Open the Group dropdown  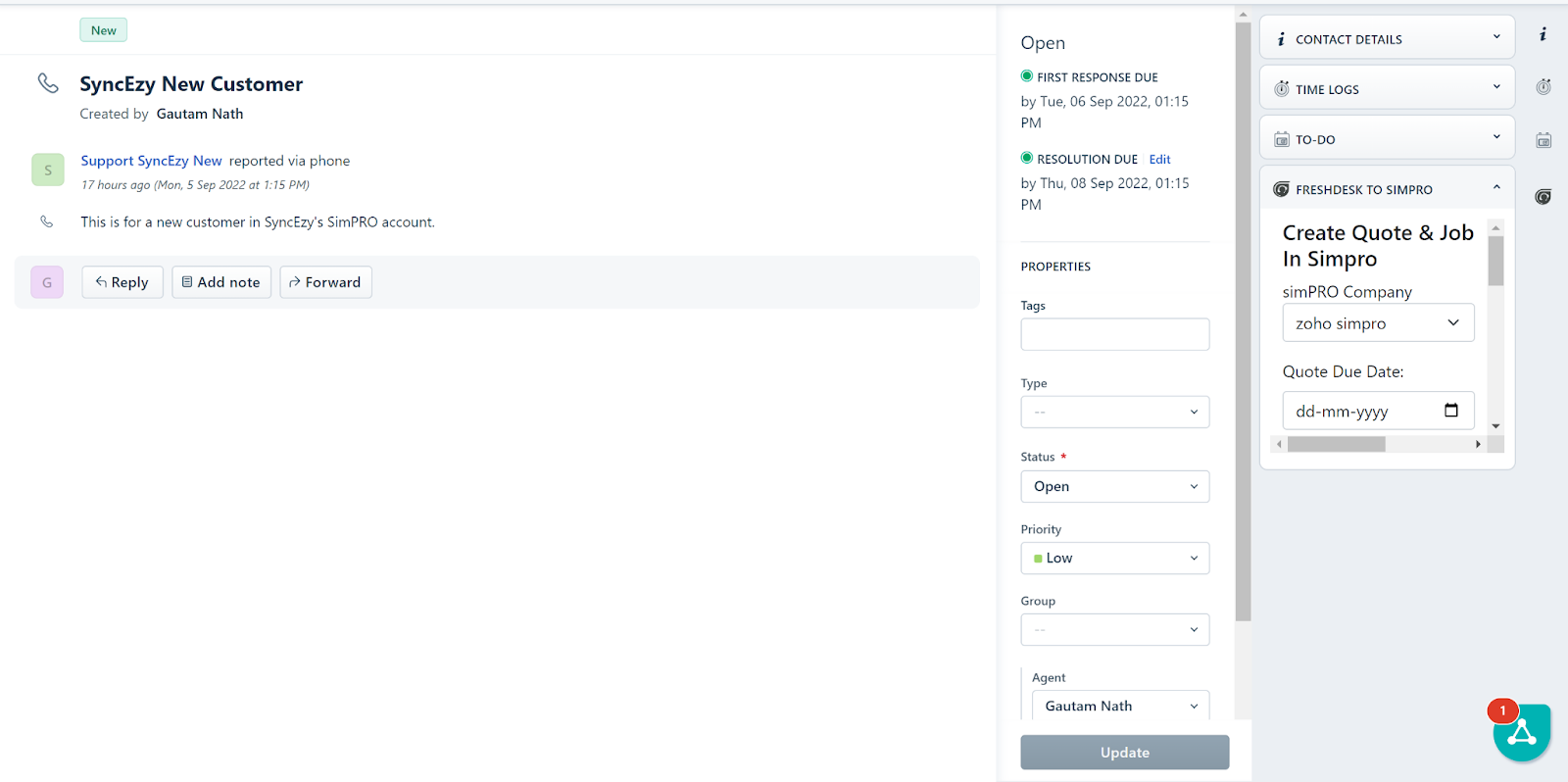pos(1115,629)
